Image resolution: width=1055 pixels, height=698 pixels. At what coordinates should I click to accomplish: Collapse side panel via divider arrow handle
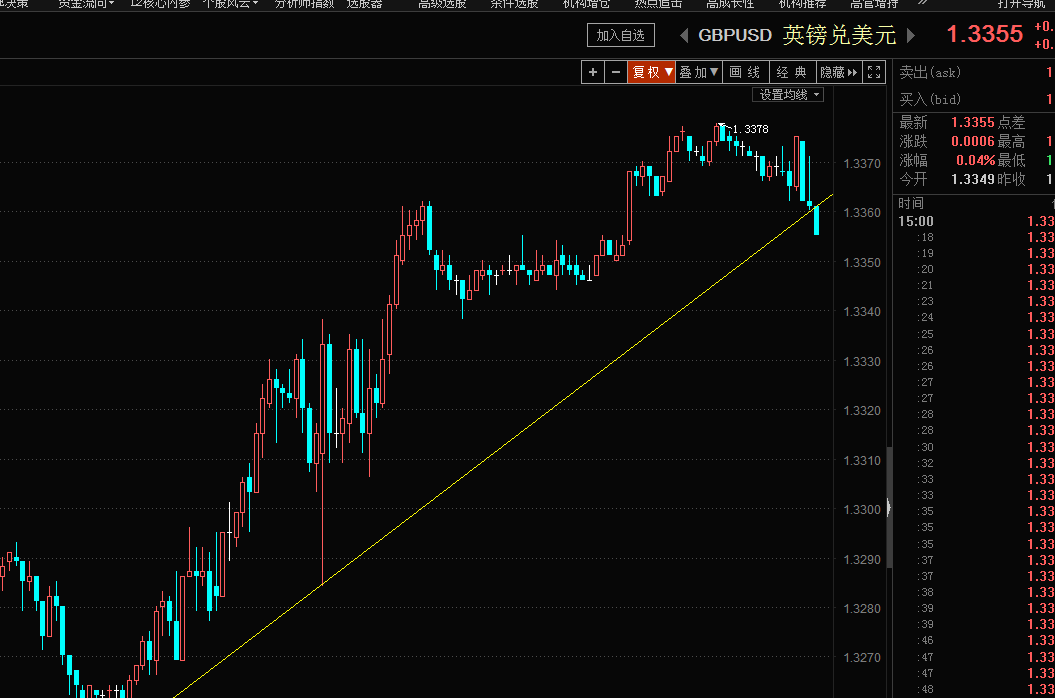tap(889, 507)
